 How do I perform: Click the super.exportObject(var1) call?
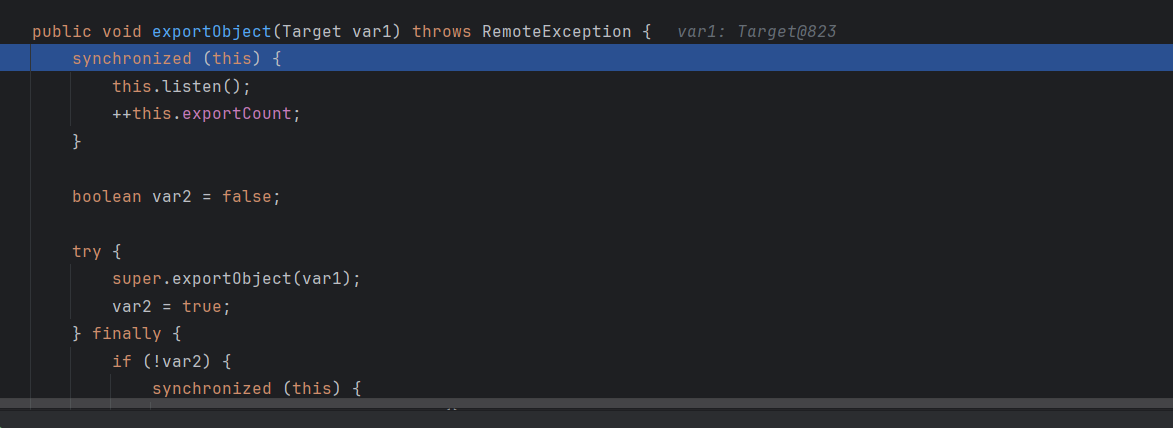[236, 278]
